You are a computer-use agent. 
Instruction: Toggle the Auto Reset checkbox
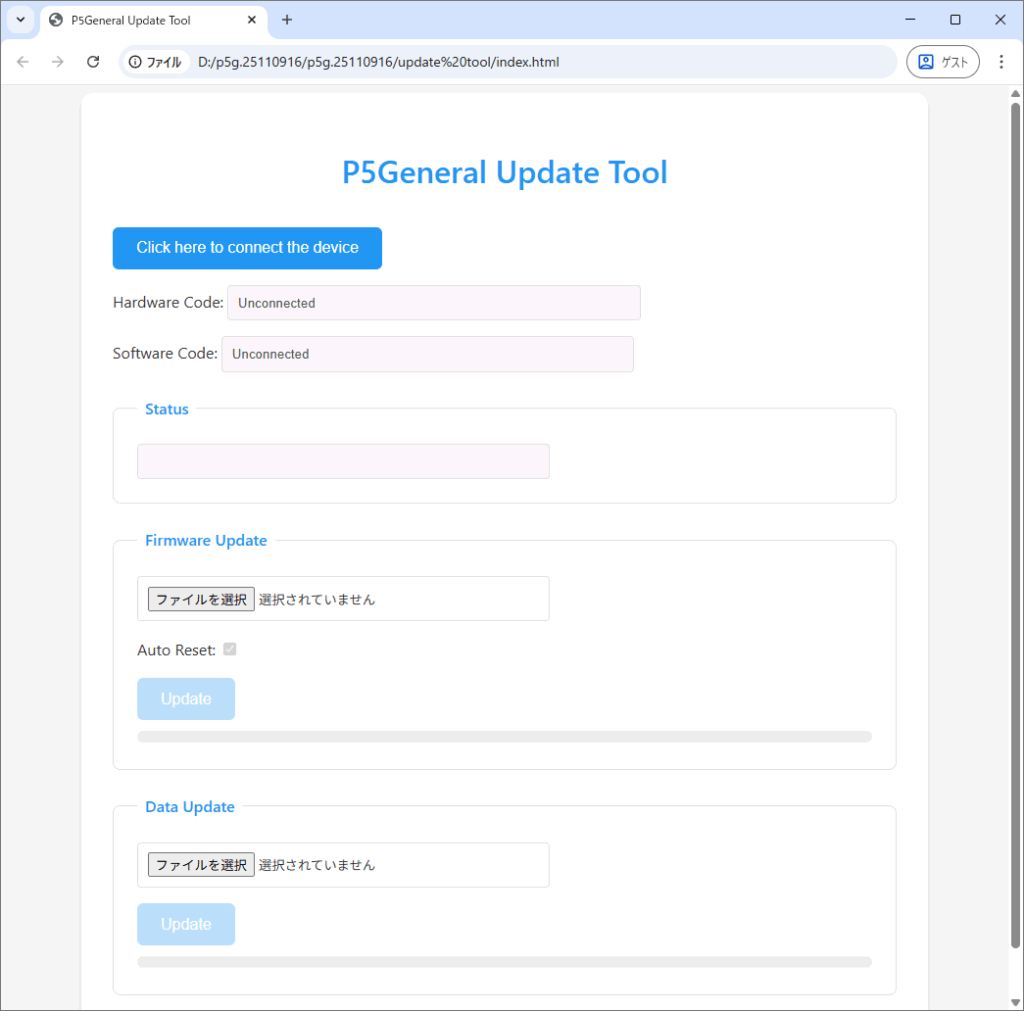[x=230, y=650]
